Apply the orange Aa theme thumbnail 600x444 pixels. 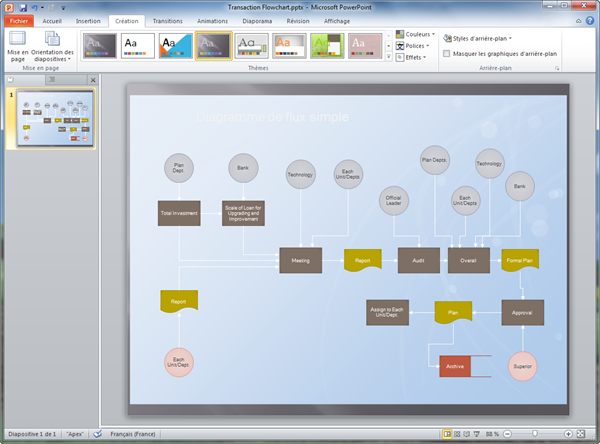289,46
